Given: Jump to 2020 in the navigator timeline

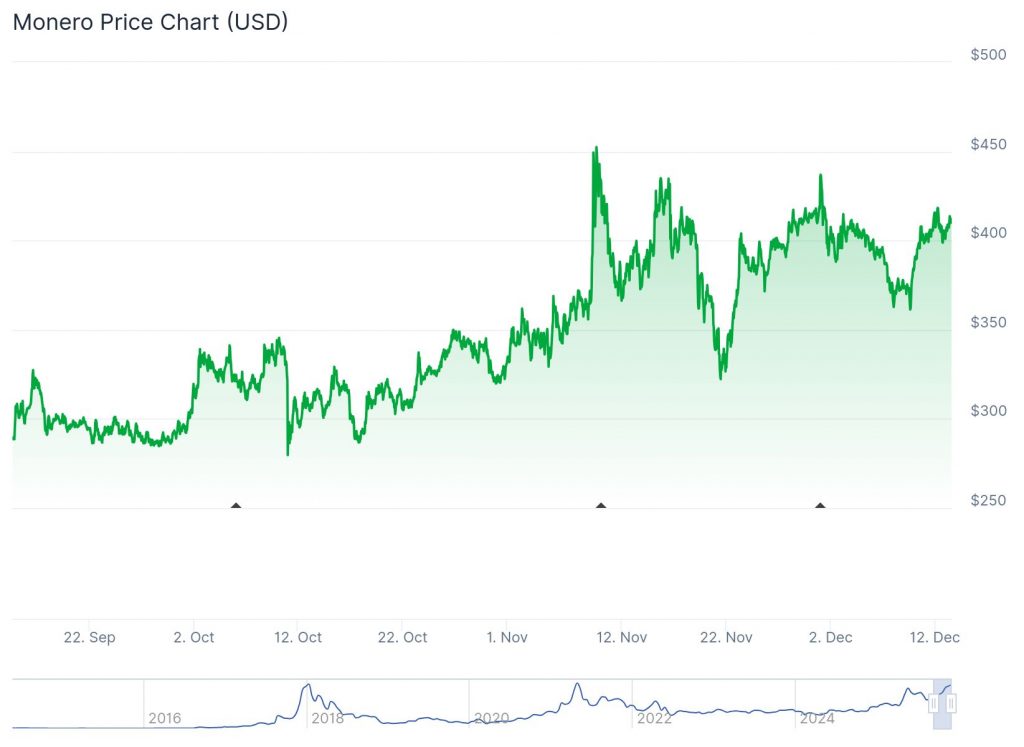Looking at the screenshot, I should [491, 718].
